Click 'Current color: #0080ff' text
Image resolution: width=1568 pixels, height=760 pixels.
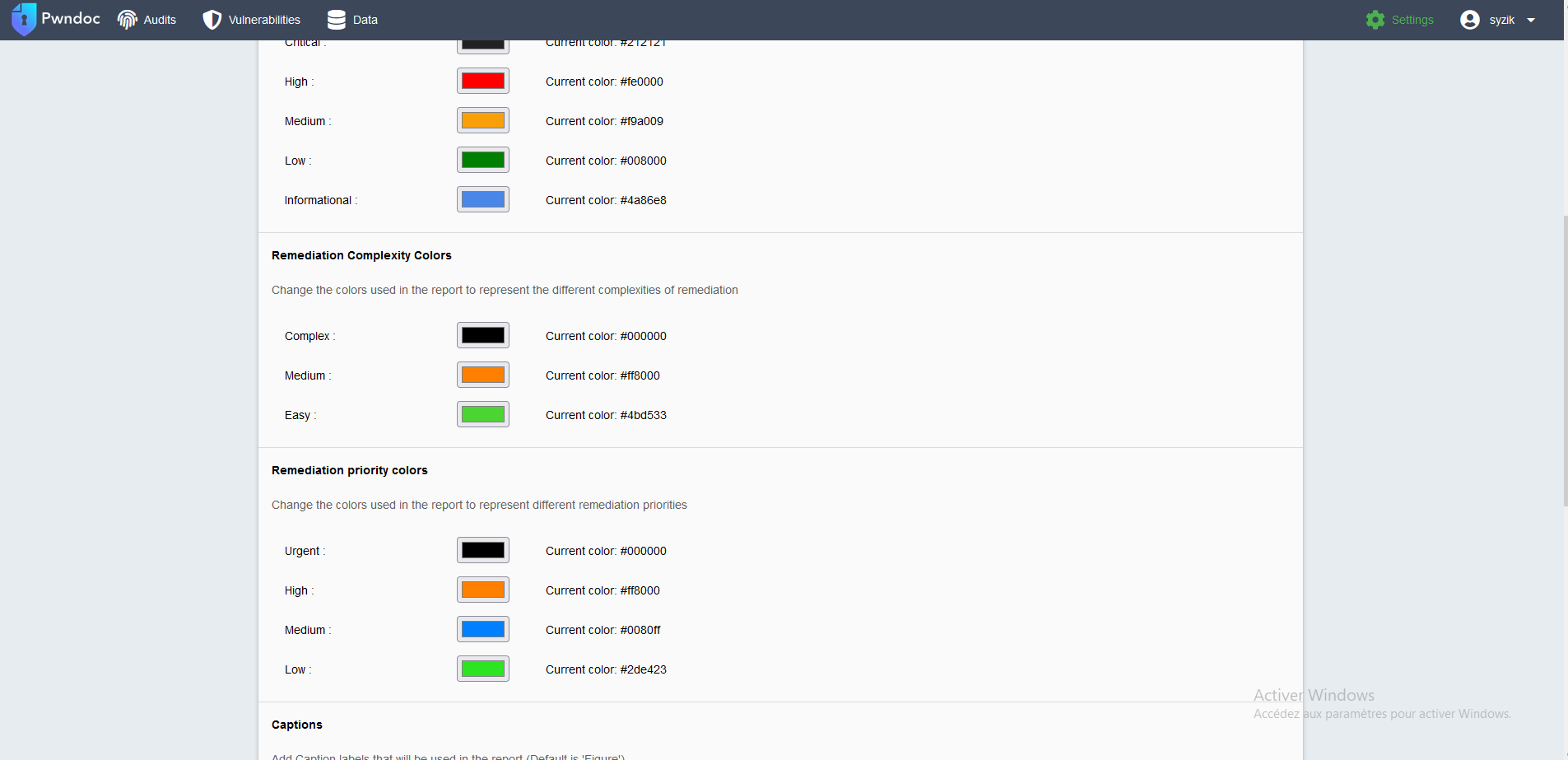click(x=603, y=630)
